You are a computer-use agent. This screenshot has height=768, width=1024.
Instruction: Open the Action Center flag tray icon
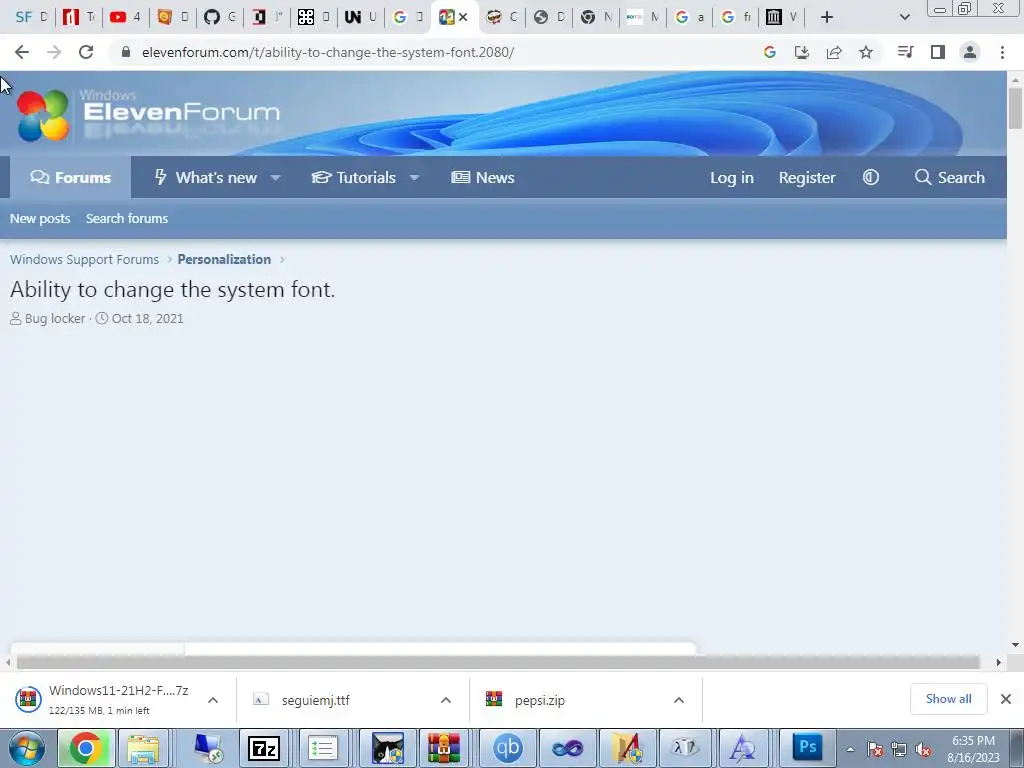(x=875, y=749)
